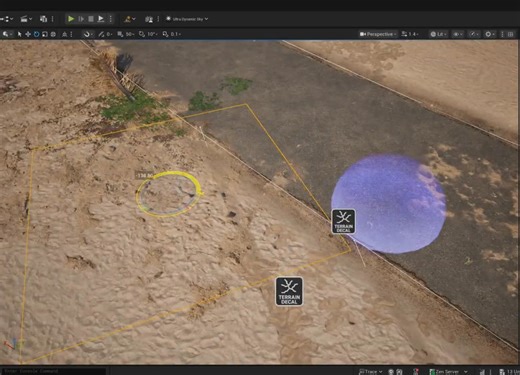Screen dimensions: 520x375
Task: Toggle surface snapping magnet
Action: coord(87,34)
